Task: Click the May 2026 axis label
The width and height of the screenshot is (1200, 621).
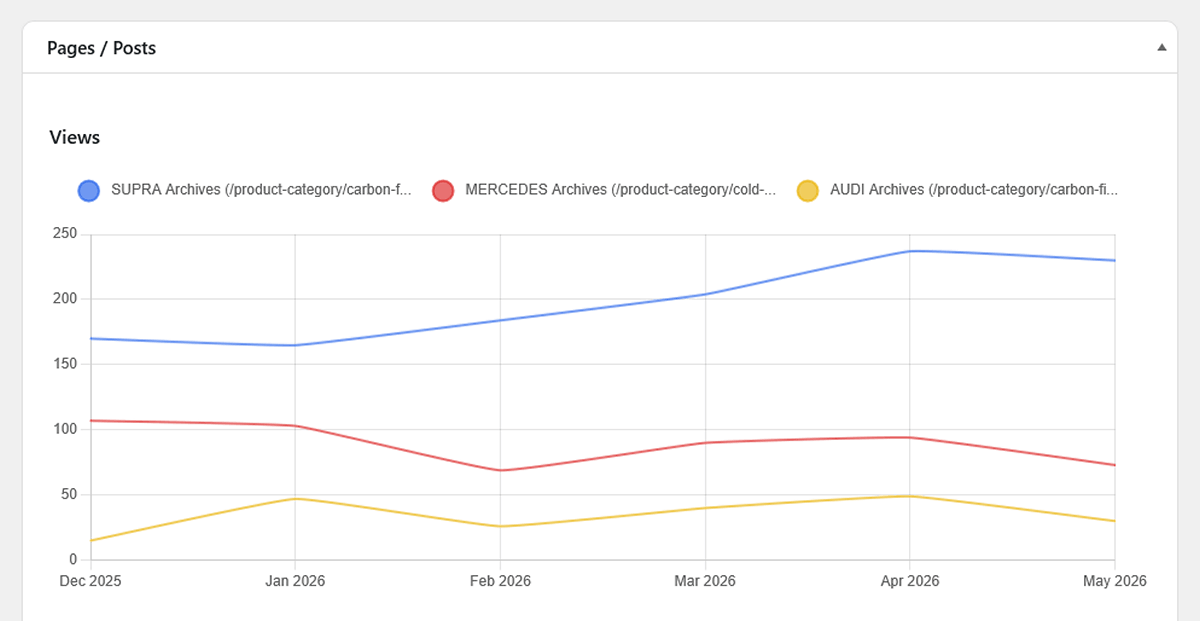Action: (x=1115, y=581)
